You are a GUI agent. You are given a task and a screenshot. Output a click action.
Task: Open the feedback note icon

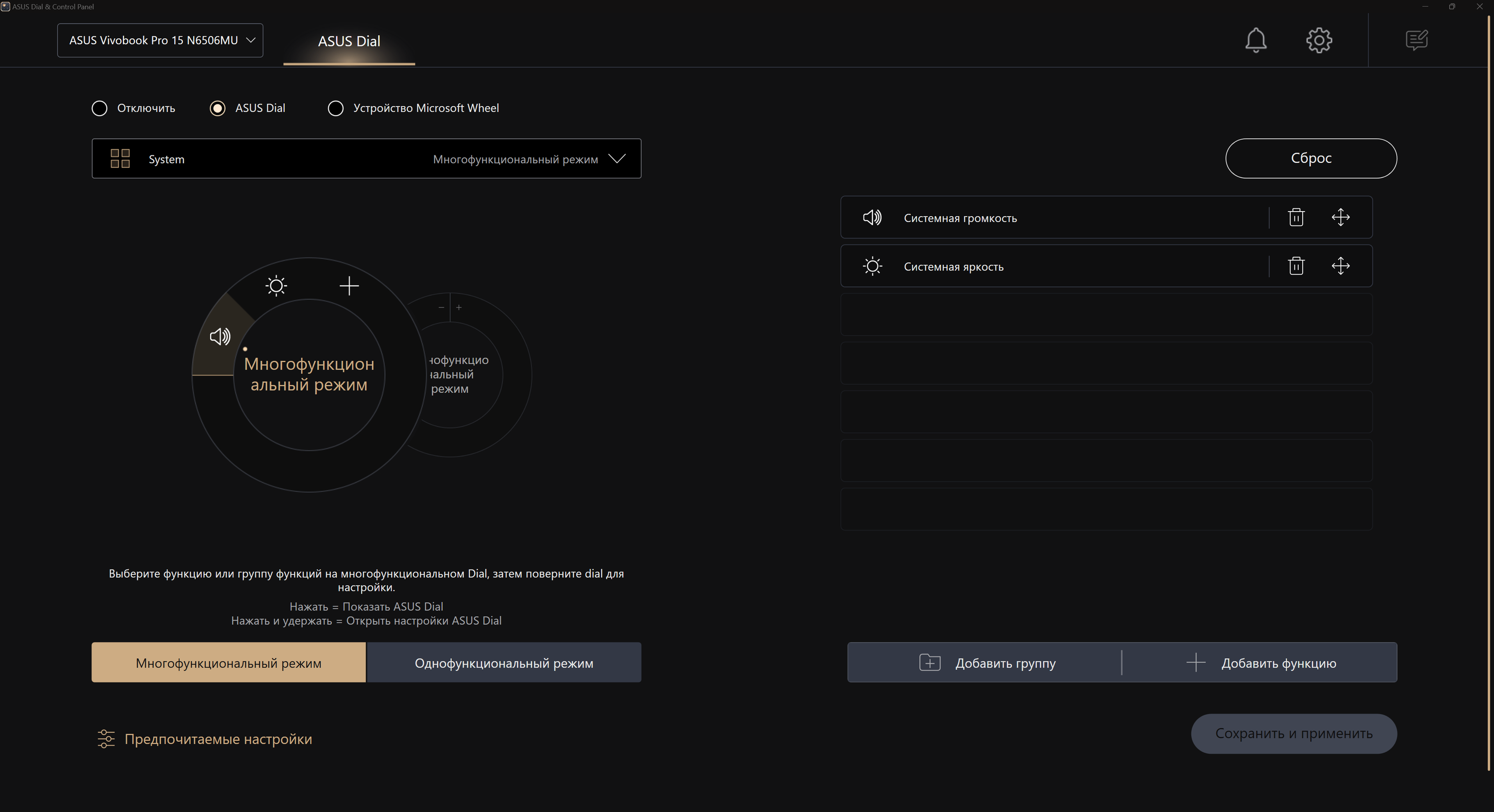(x=1416, y=40)
